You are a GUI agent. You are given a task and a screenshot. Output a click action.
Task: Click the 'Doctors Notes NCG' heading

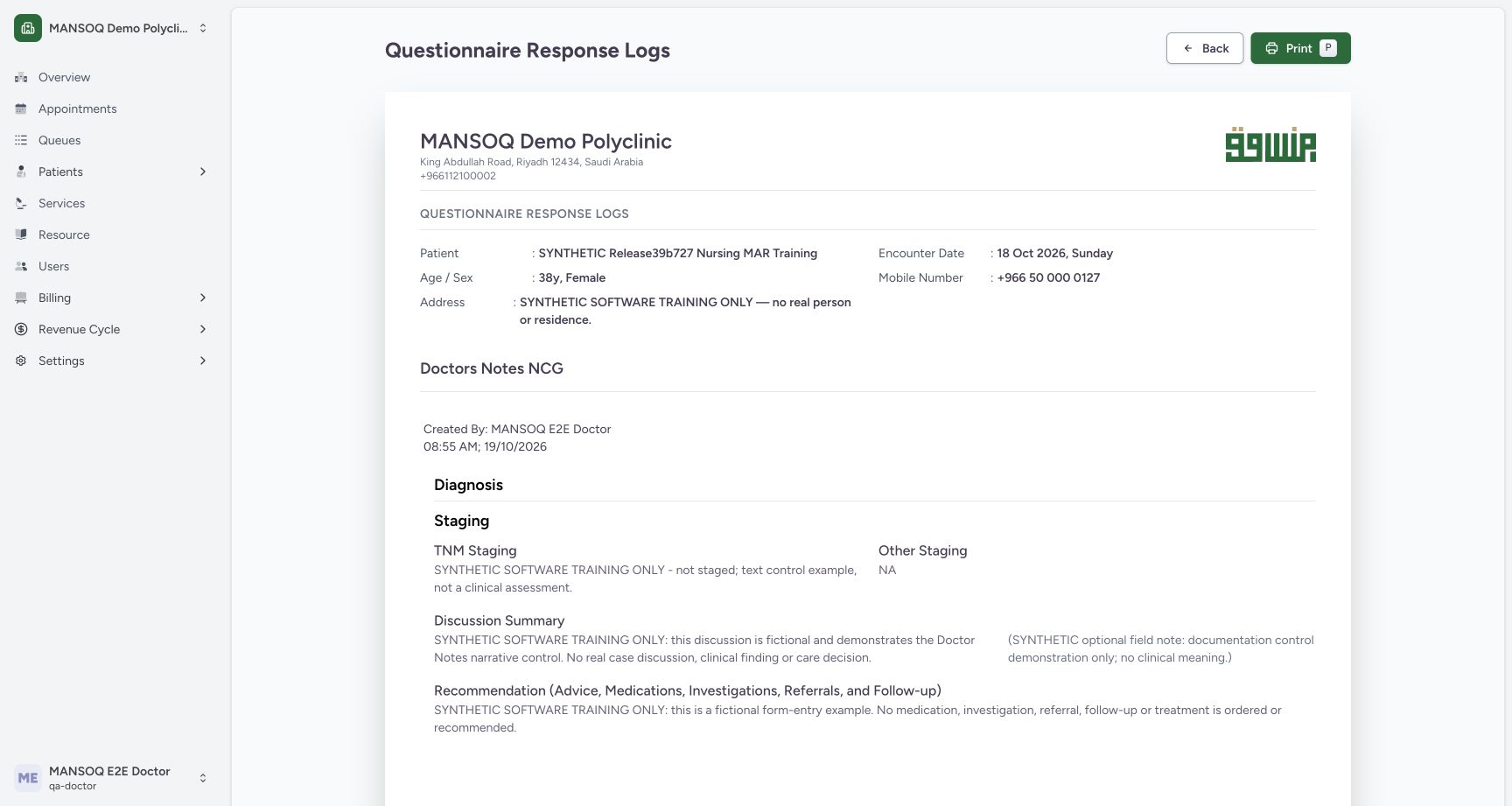pyautogui.click(x=492, y=368)
